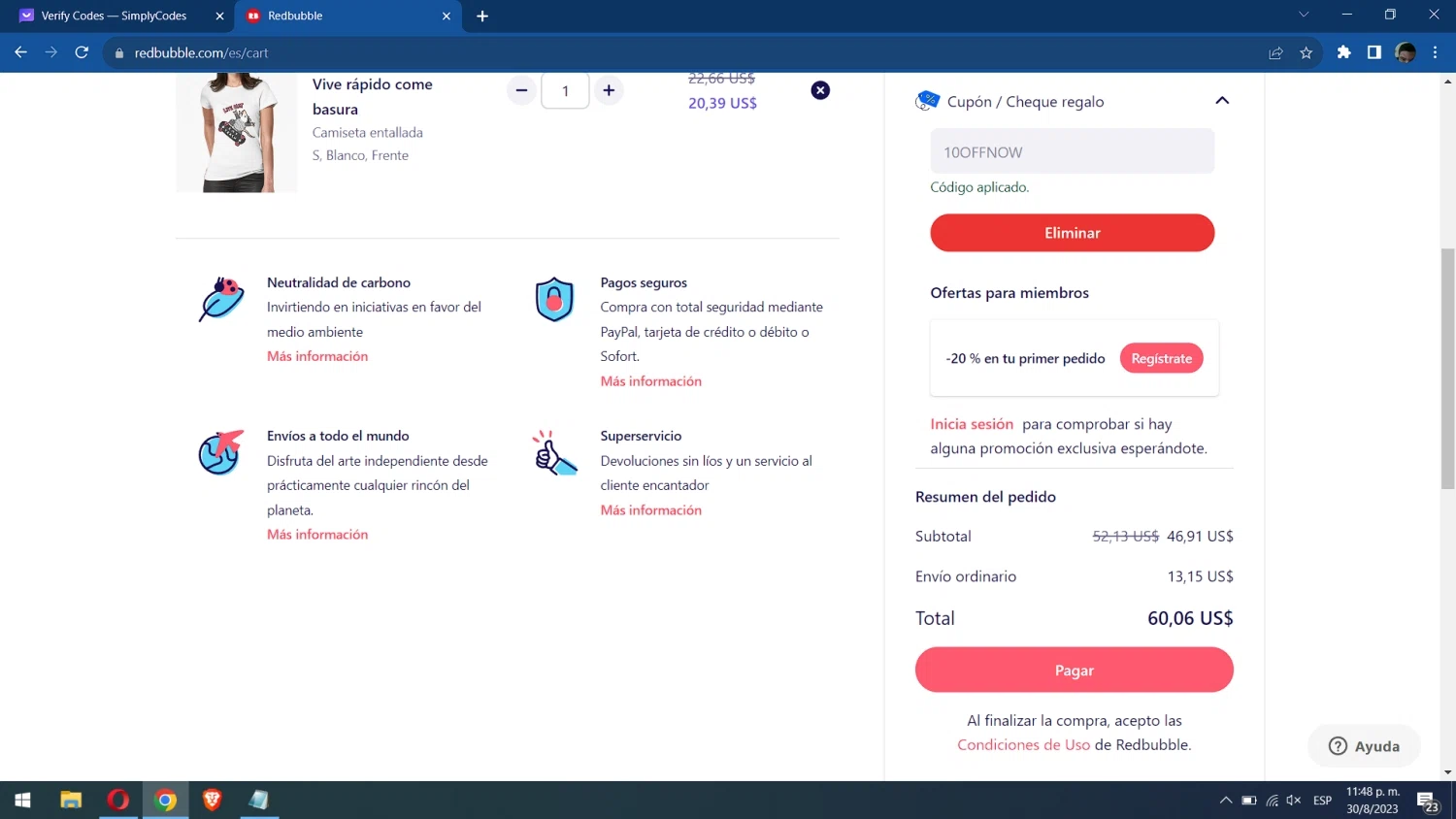Decrease the shirt quantity with the minus button
The height and width of the screenshot is (819, 1456).
point(521,90)
